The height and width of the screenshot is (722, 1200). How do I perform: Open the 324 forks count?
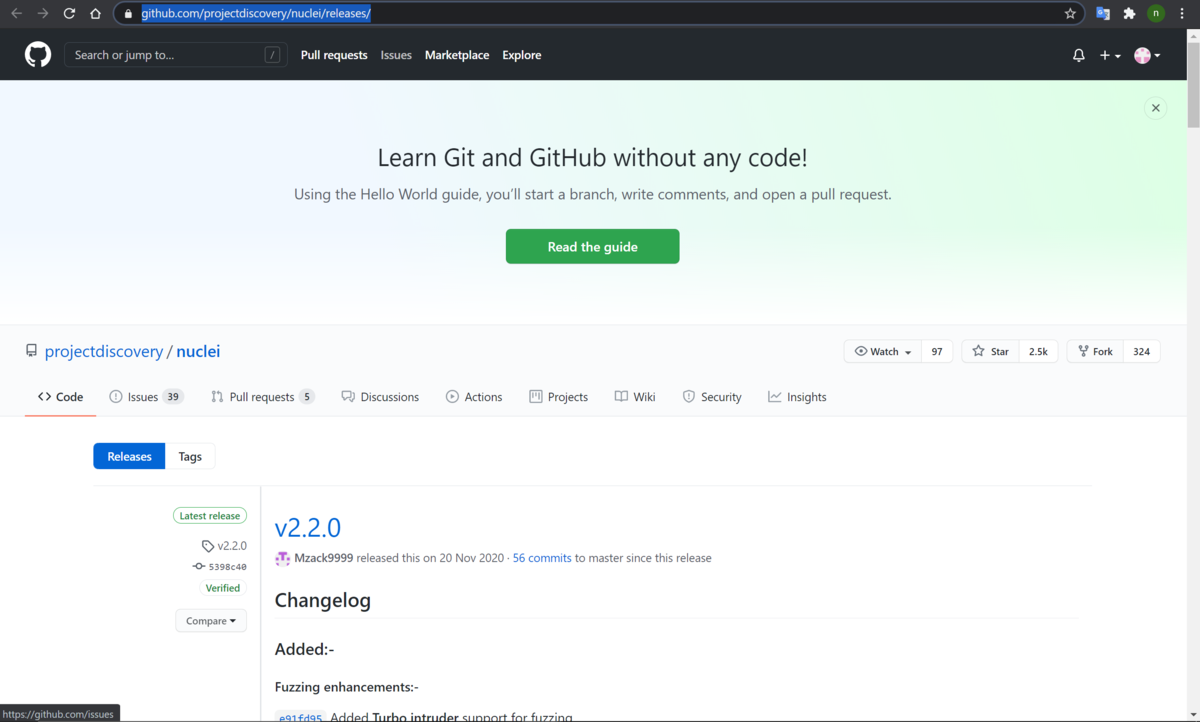pyautogui.click(x=1142, y=351)
